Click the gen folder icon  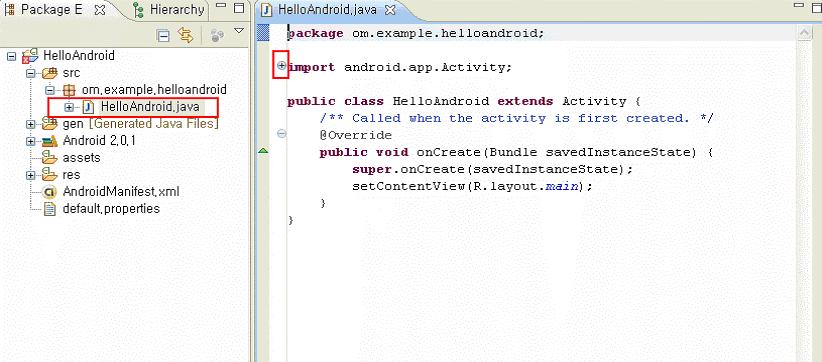click(x=50, y=124)
